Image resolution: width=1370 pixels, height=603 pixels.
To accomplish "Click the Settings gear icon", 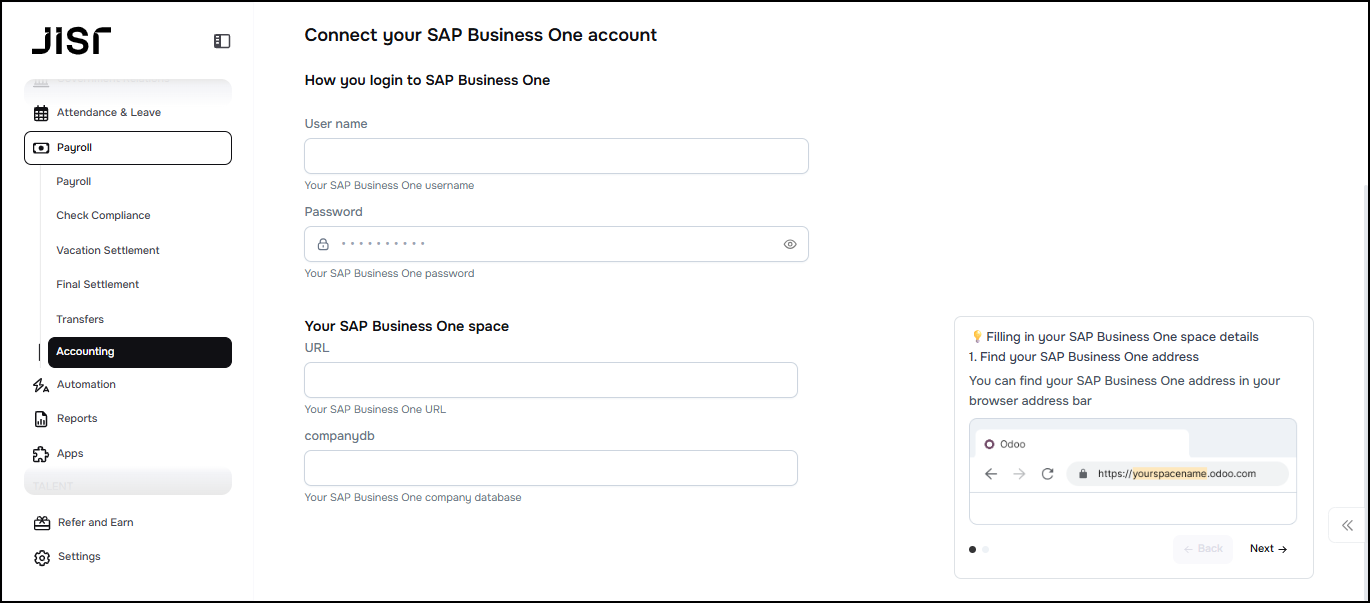I will tap(41, 557).
